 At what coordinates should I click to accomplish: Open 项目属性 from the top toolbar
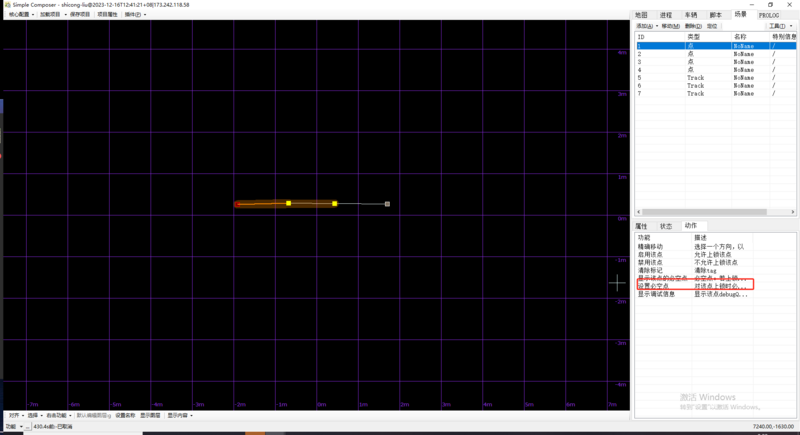coord(107,15)
